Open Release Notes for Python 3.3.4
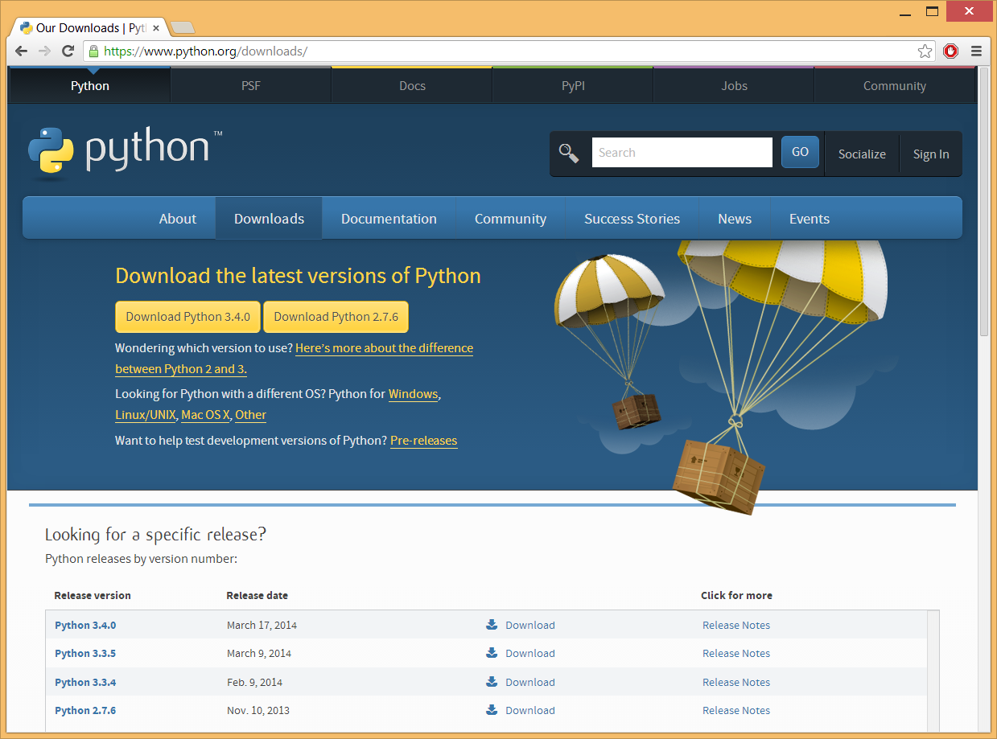 coord(736,682)
